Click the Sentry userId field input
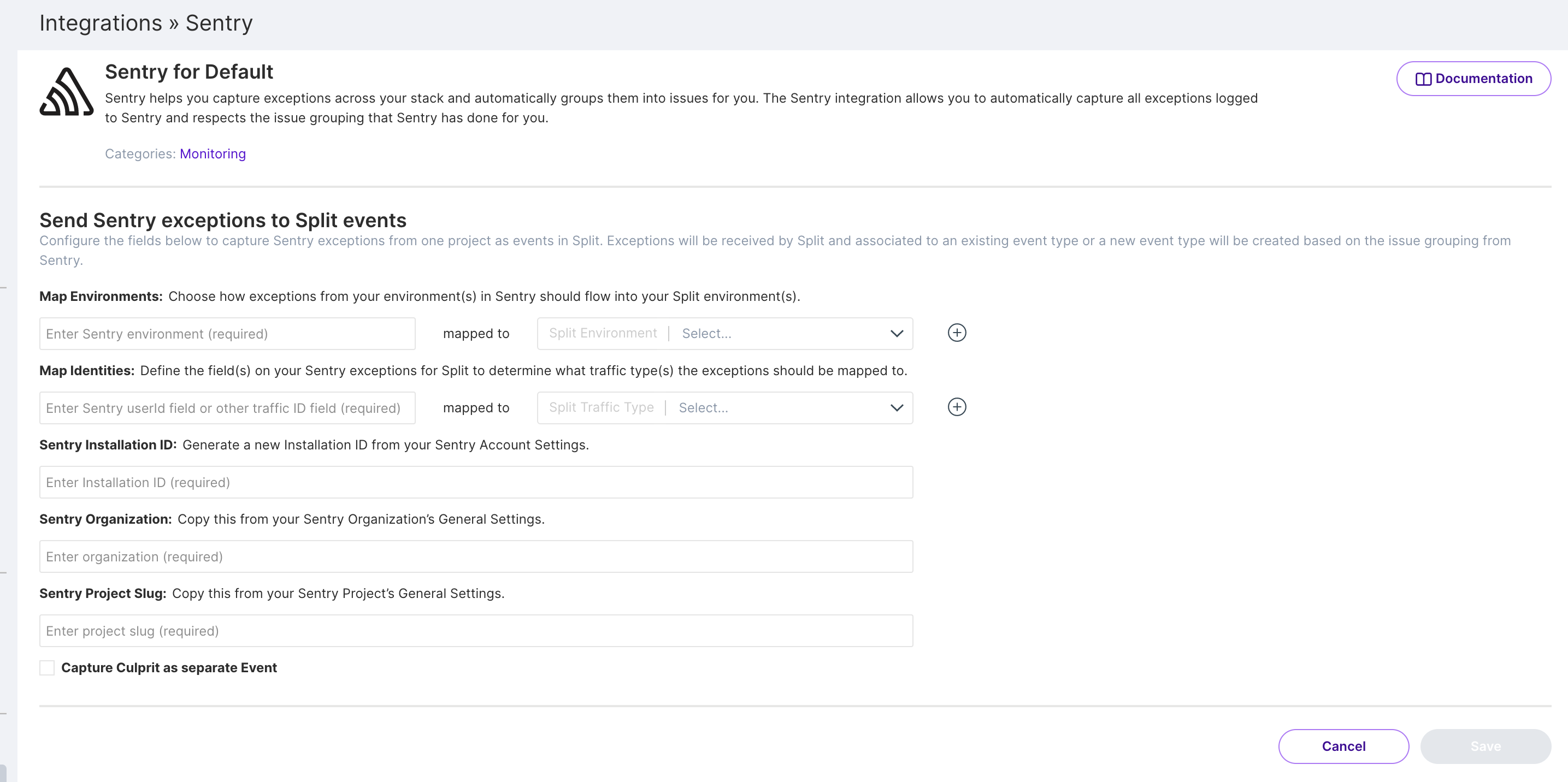The image size is (1568, 782). 227,408
